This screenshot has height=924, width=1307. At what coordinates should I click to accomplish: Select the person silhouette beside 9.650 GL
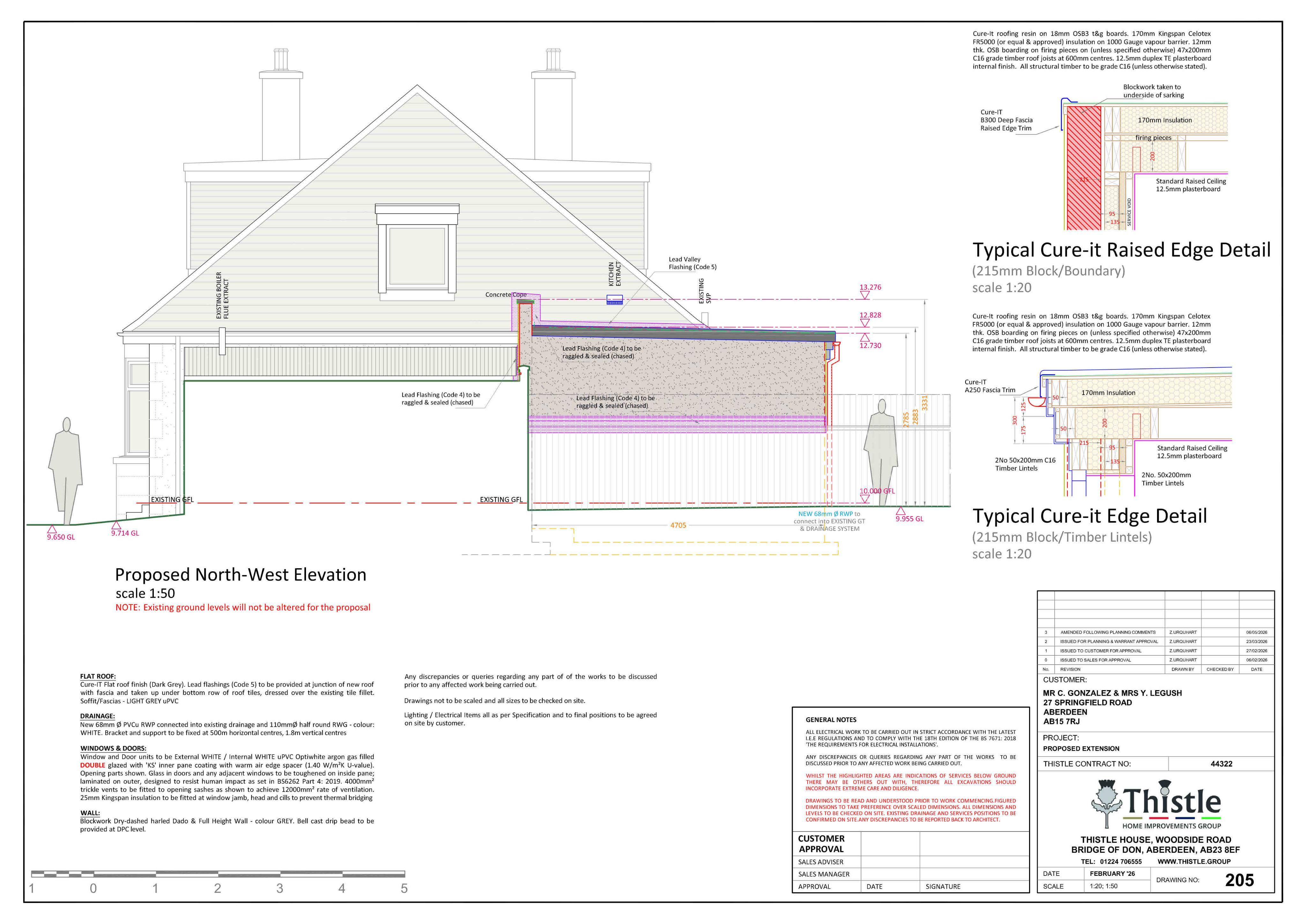click(x=66, y=471)
